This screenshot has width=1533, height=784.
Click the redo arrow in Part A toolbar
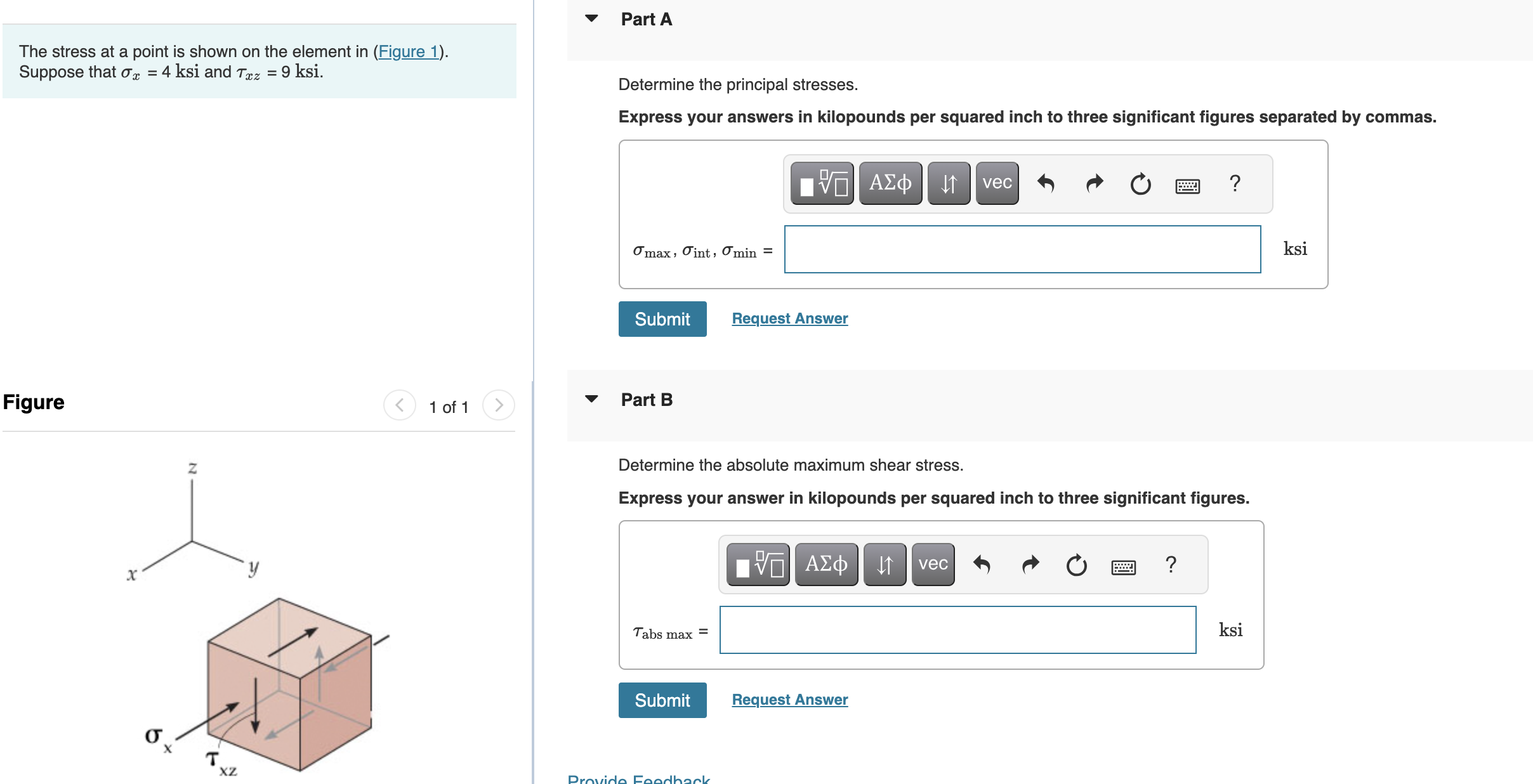click(1094, 183)
